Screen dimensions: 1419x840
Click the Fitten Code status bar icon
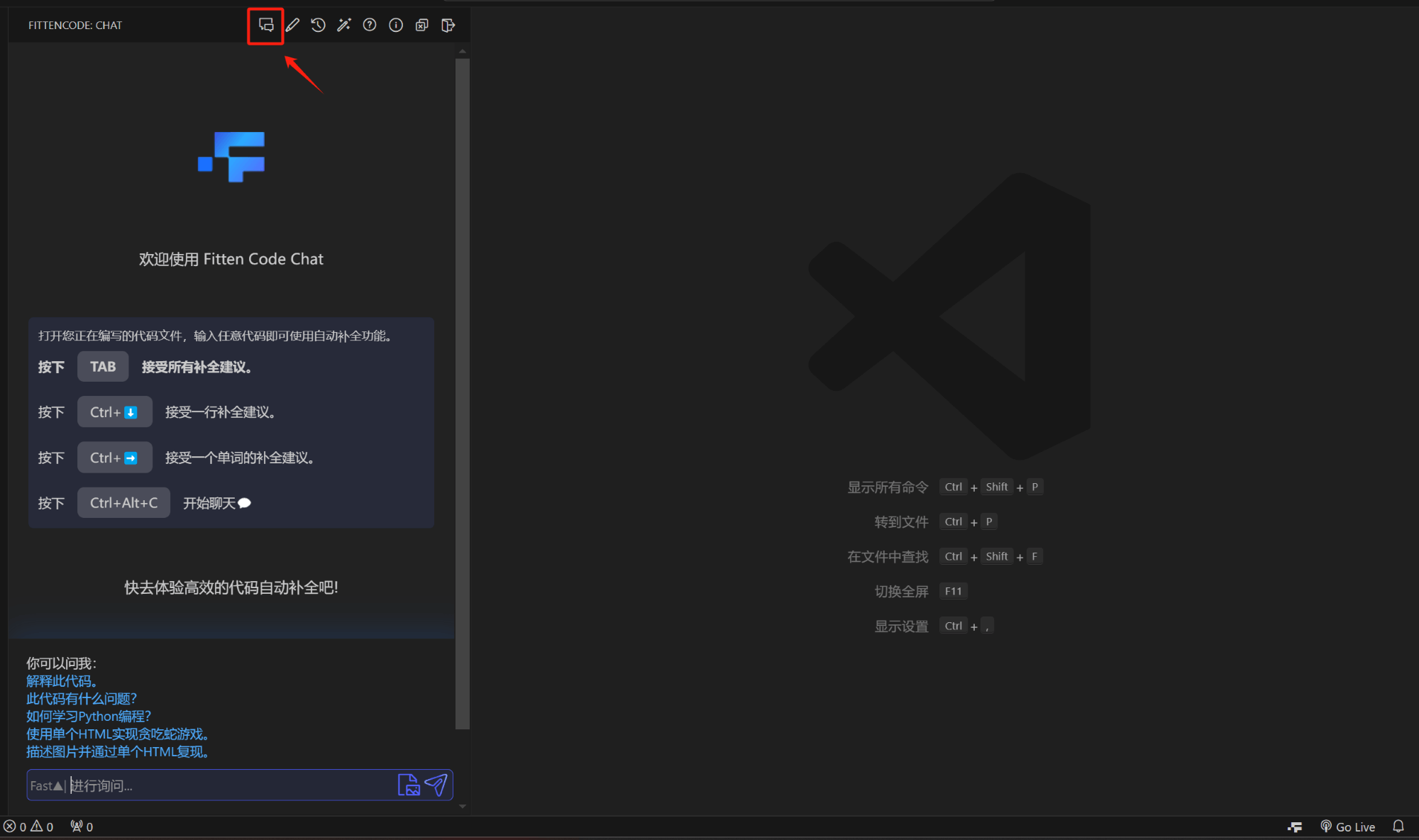pos(1294,826)
